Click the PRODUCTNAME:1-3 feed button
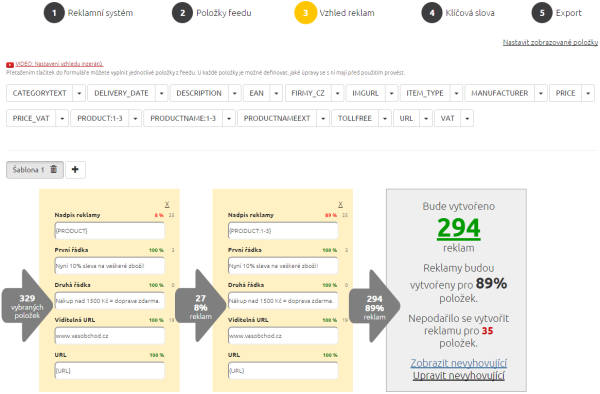Screen dimensions: 600x394 point(183,118)
